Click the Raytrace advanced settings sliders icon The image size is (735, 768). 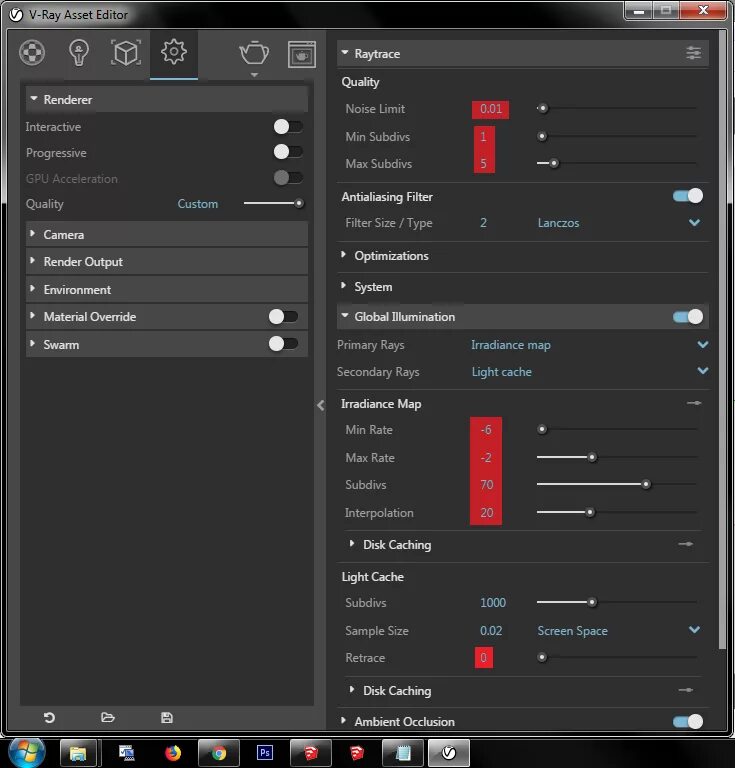coord(693,53)
